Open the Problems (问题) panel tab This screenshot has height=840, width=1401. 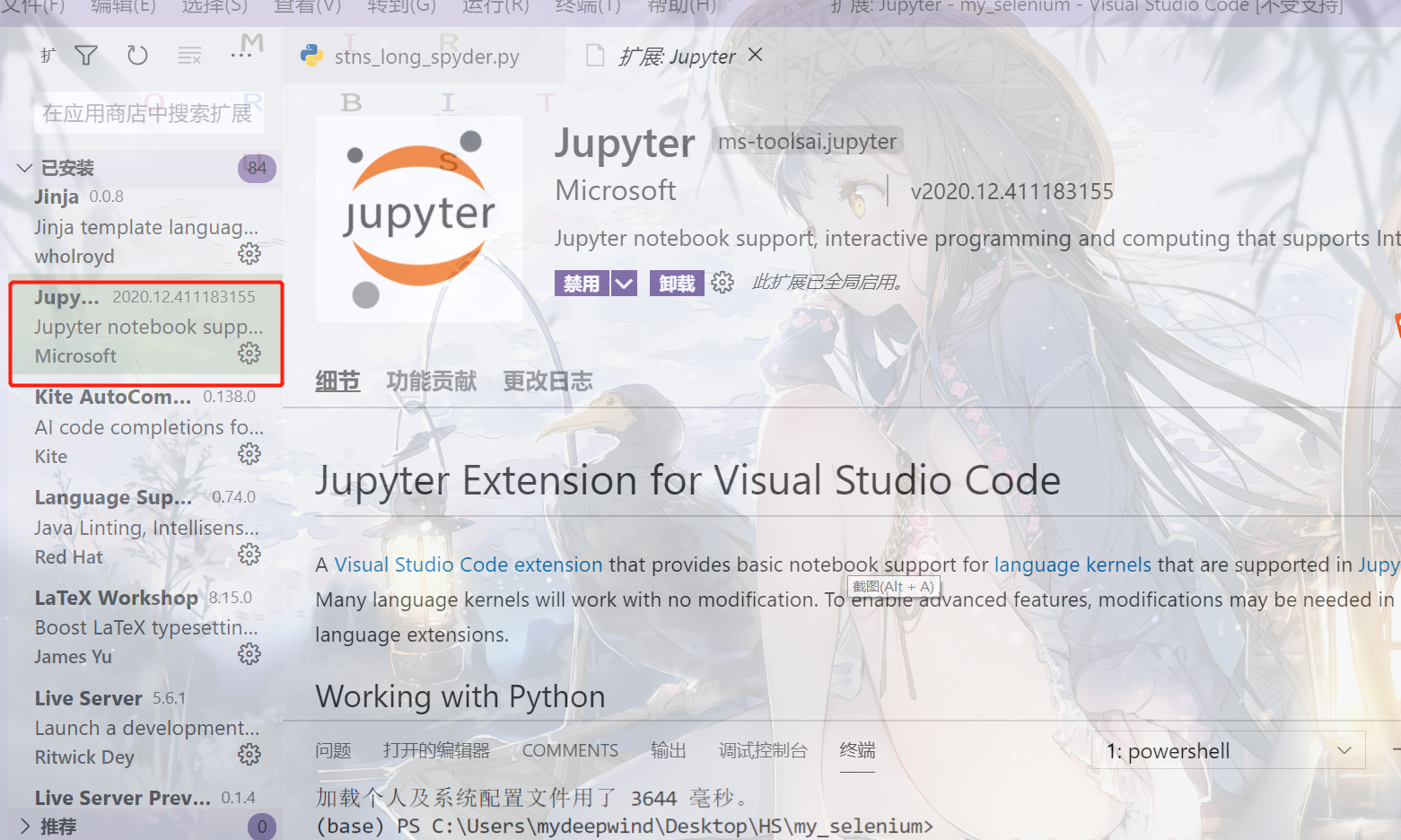tap(333, 750)
